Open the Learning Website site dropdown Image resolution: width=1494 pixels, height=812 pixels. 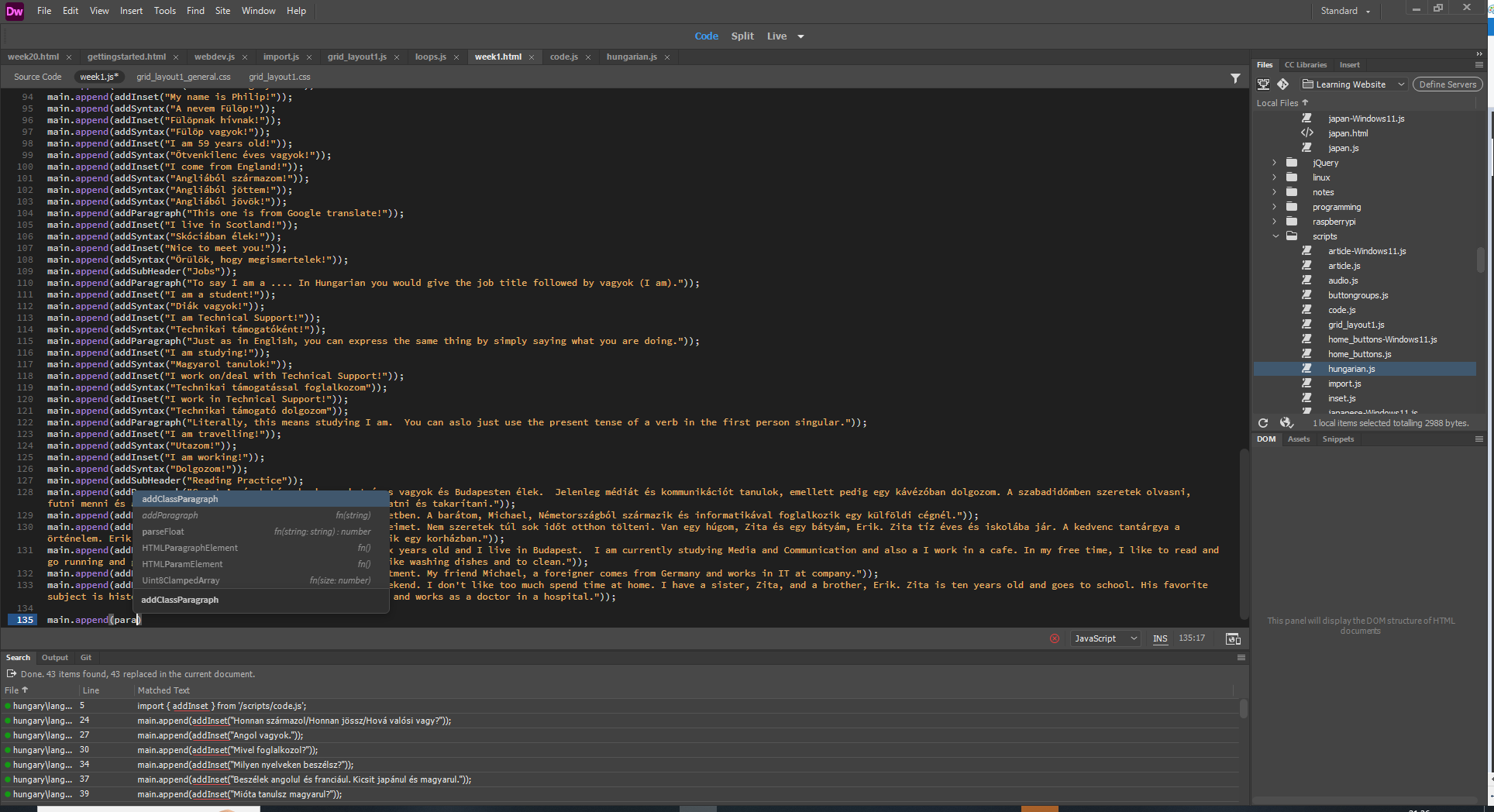tap(1353, 84)
